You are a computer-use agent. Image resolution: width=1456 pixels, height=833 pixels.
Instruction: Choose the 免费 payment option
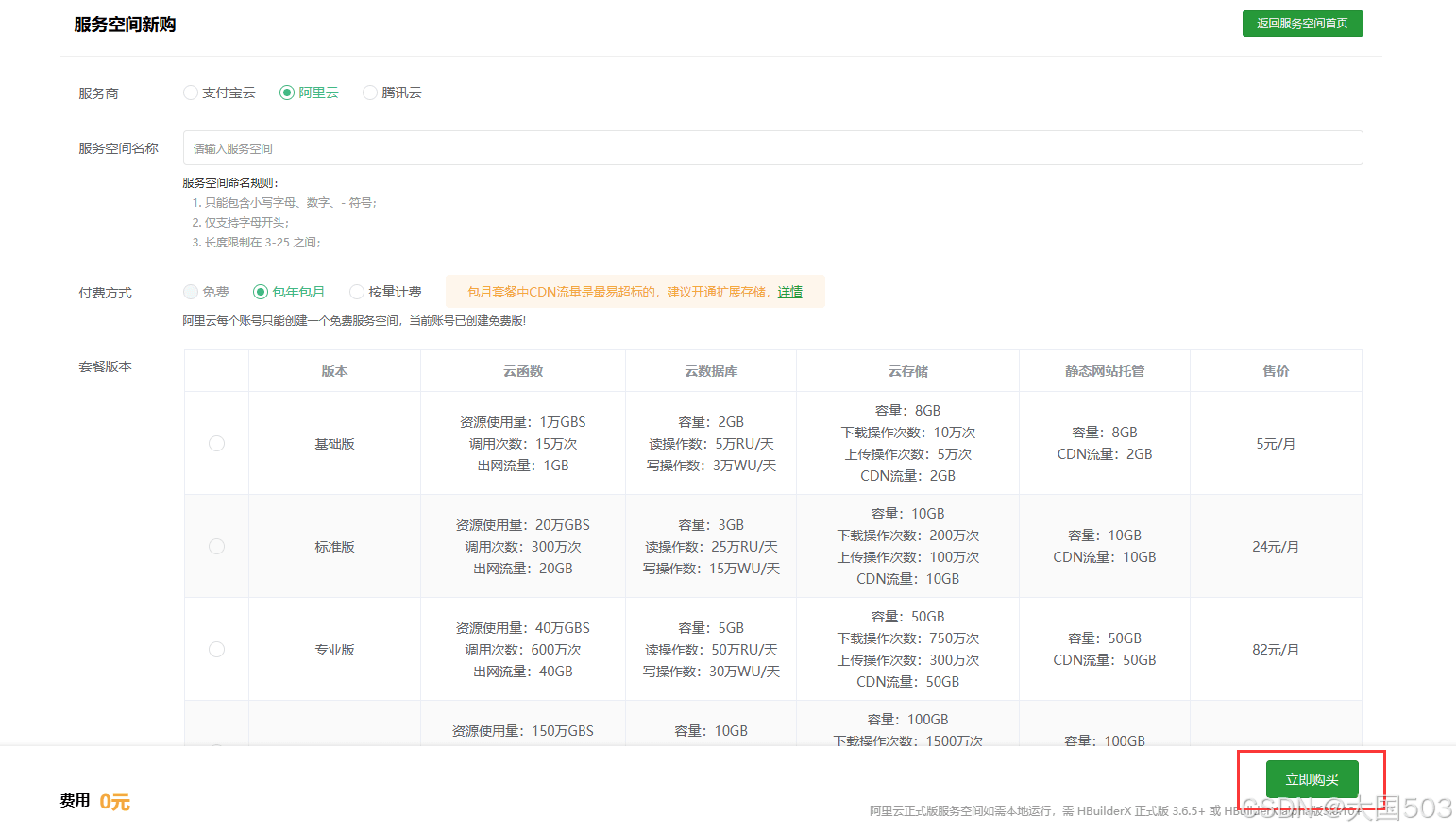coord(191,292)
